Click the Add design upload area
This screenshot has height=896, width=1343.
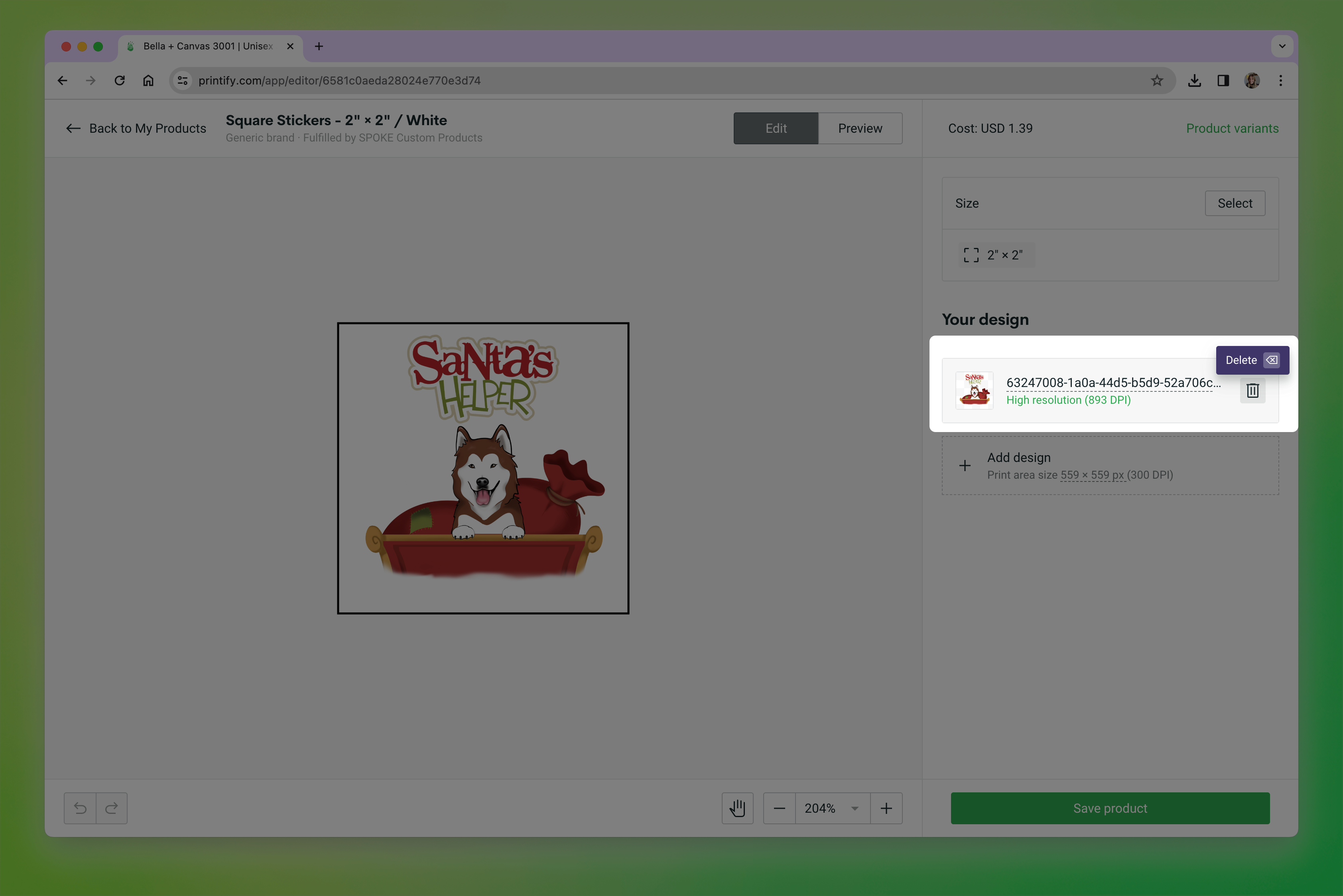tap(1109, 466)
